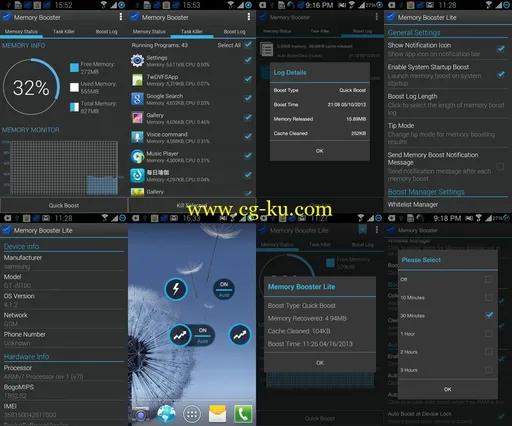The width and height of the screenshot is (512, 426).
Task: Tap the ON Auto widget beside lightning widget
Action: 224,289
